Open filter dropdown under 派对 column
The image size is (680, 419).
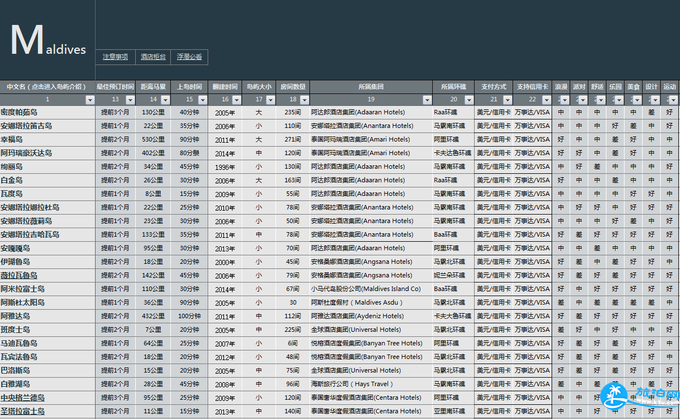click(582, 100)
